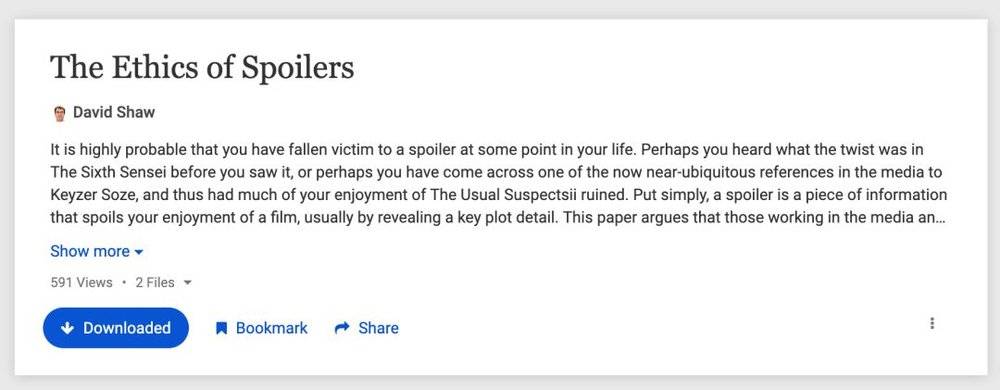Click the Share label
Screen dimensions: 1000x390
coord(378,328)
